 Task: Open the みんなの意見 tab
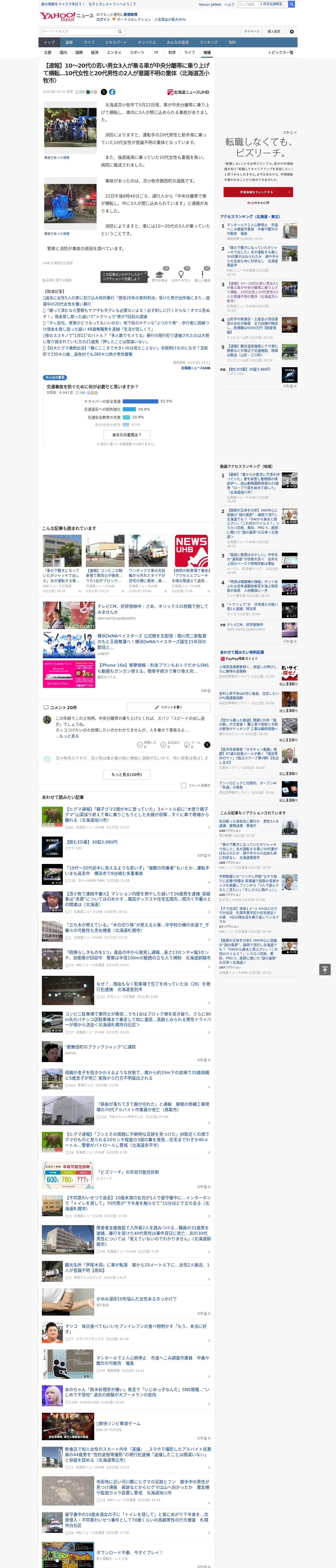coord(177,43)
